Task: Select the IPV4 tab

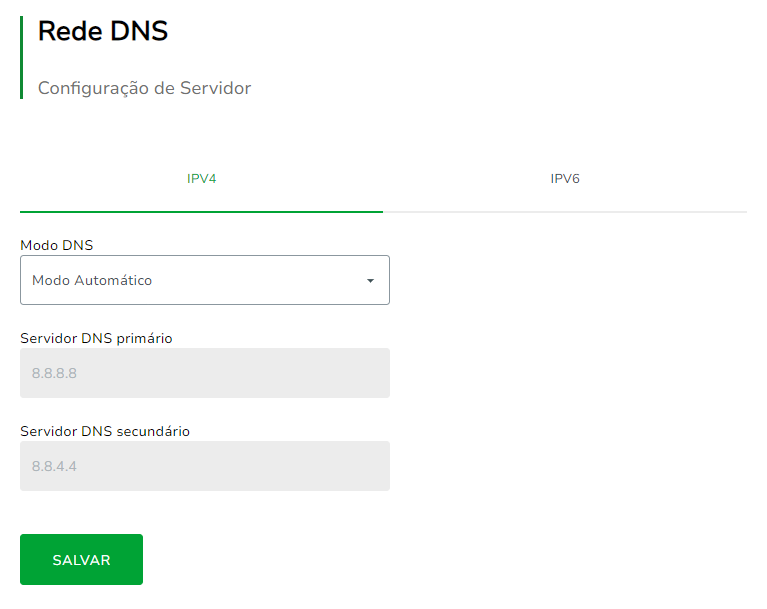Action: point(201,179)
